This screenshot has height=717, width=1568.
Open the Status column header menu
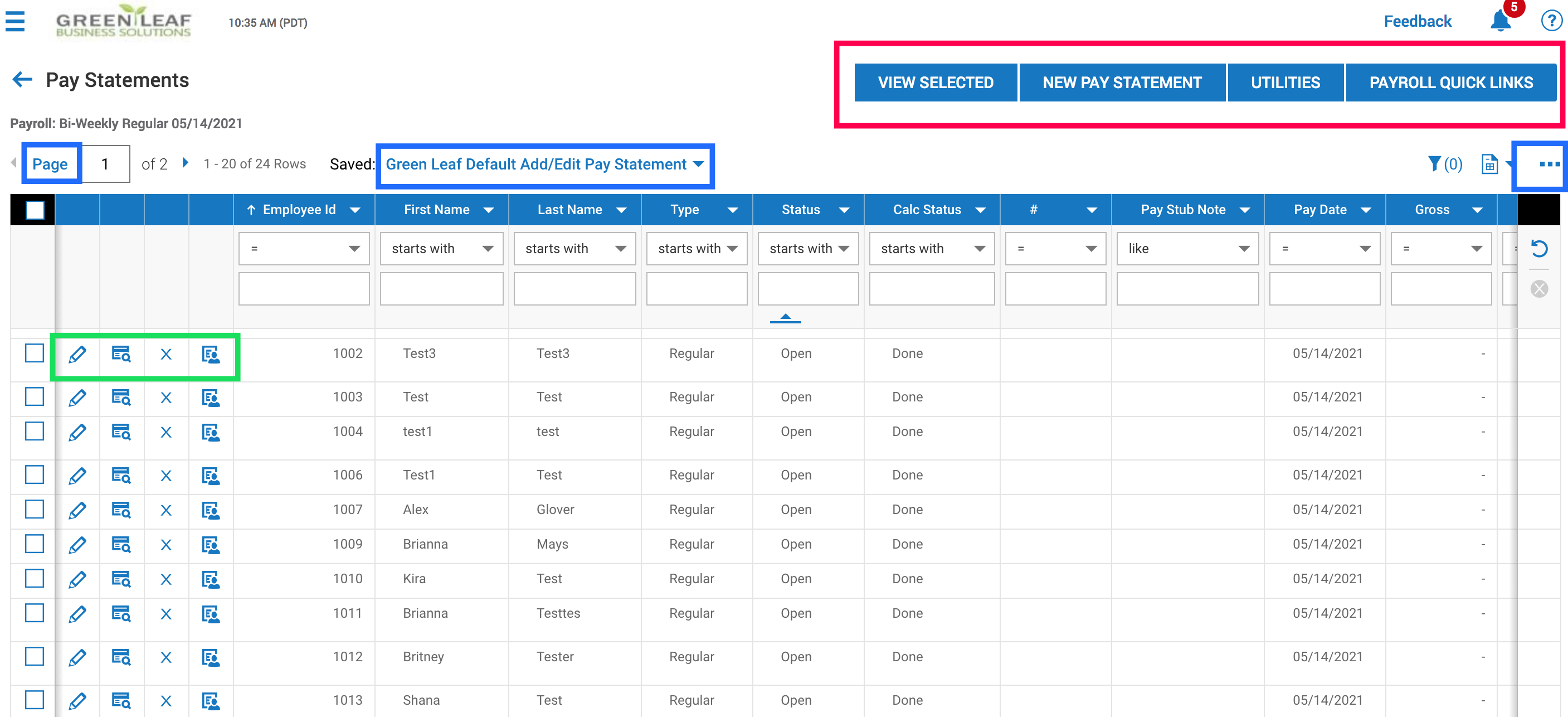pos(844,210)
